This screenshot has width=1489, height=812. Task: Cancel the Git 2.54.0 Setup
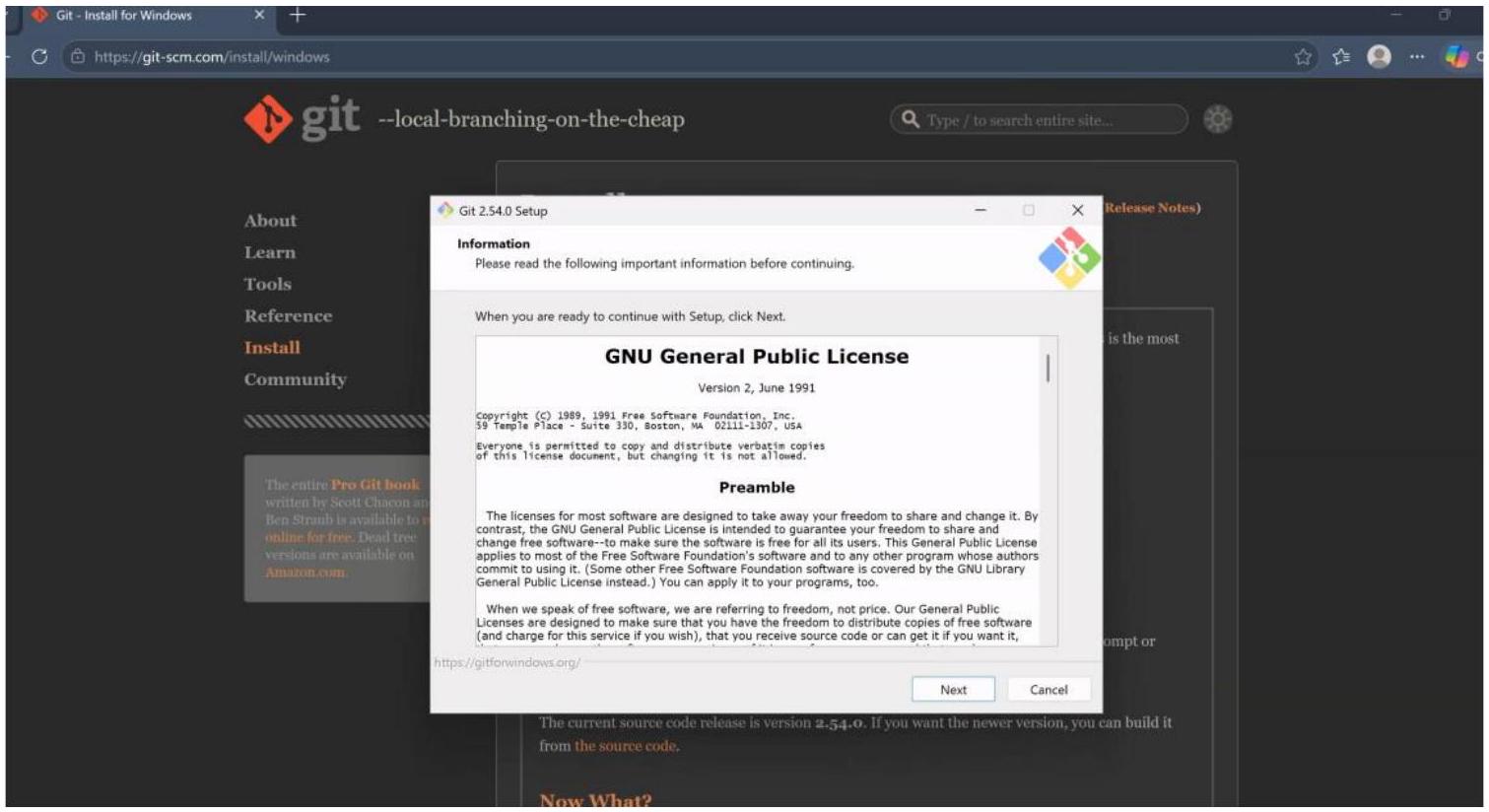[x=1049, y=690]
